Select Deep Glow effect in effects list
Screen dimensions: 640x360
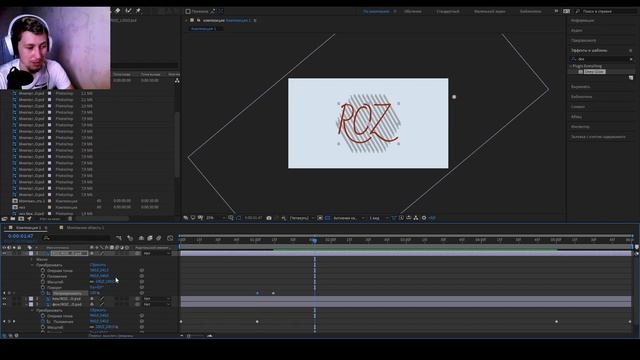(x=594, y=72)
